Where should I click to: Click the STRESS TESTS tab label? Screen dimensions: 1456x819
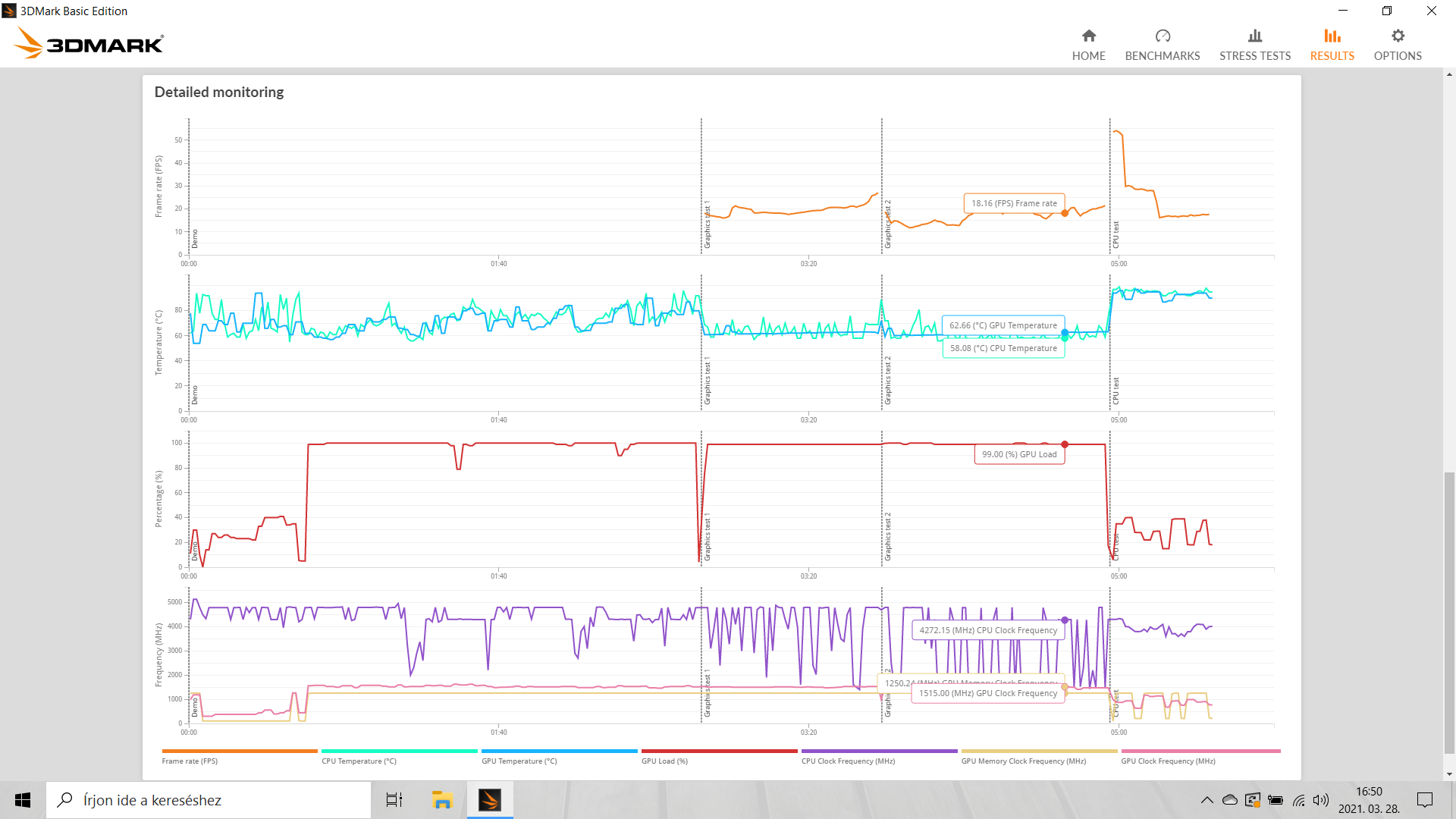(1254, 56)
